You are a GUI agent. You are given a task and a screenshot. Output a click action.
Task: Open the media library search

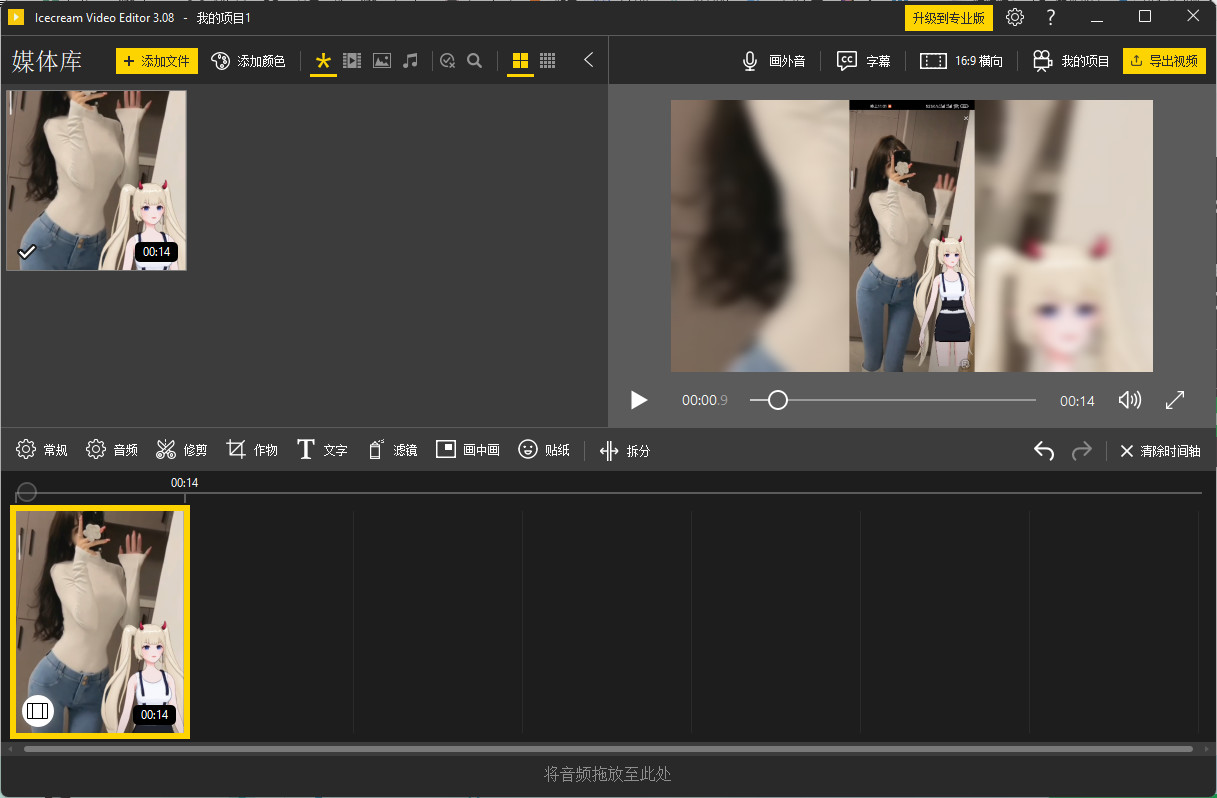475,61
